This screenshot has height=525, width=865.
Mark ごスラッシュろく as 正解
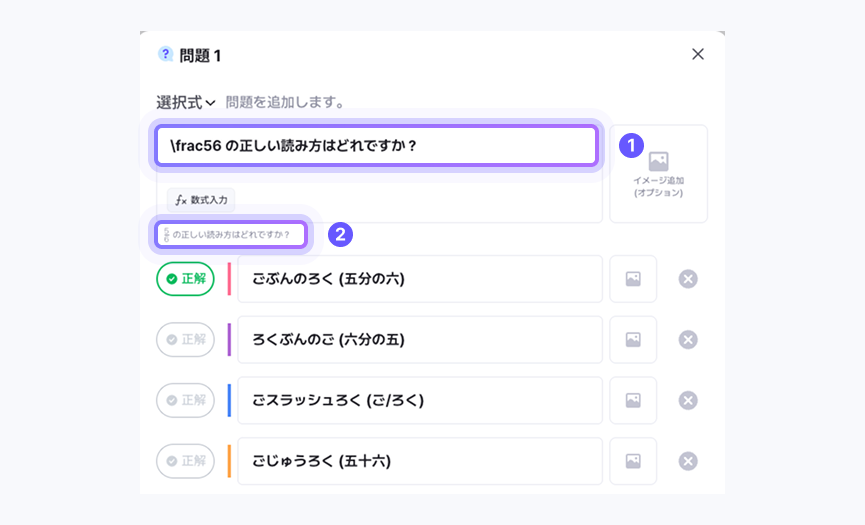click(185, 401)
